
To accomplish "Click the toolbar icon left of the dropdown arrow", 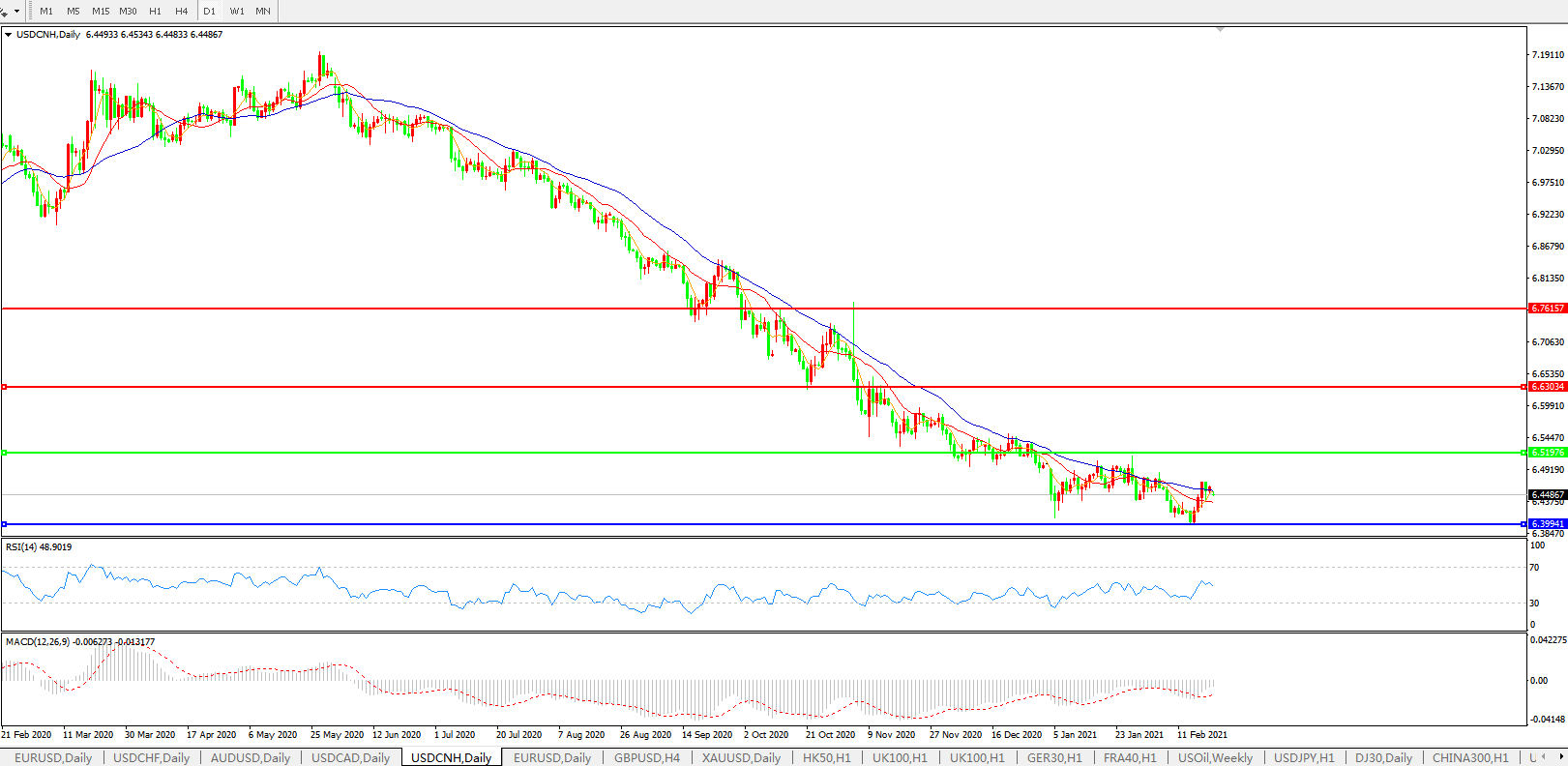I will tap(5, 12).
